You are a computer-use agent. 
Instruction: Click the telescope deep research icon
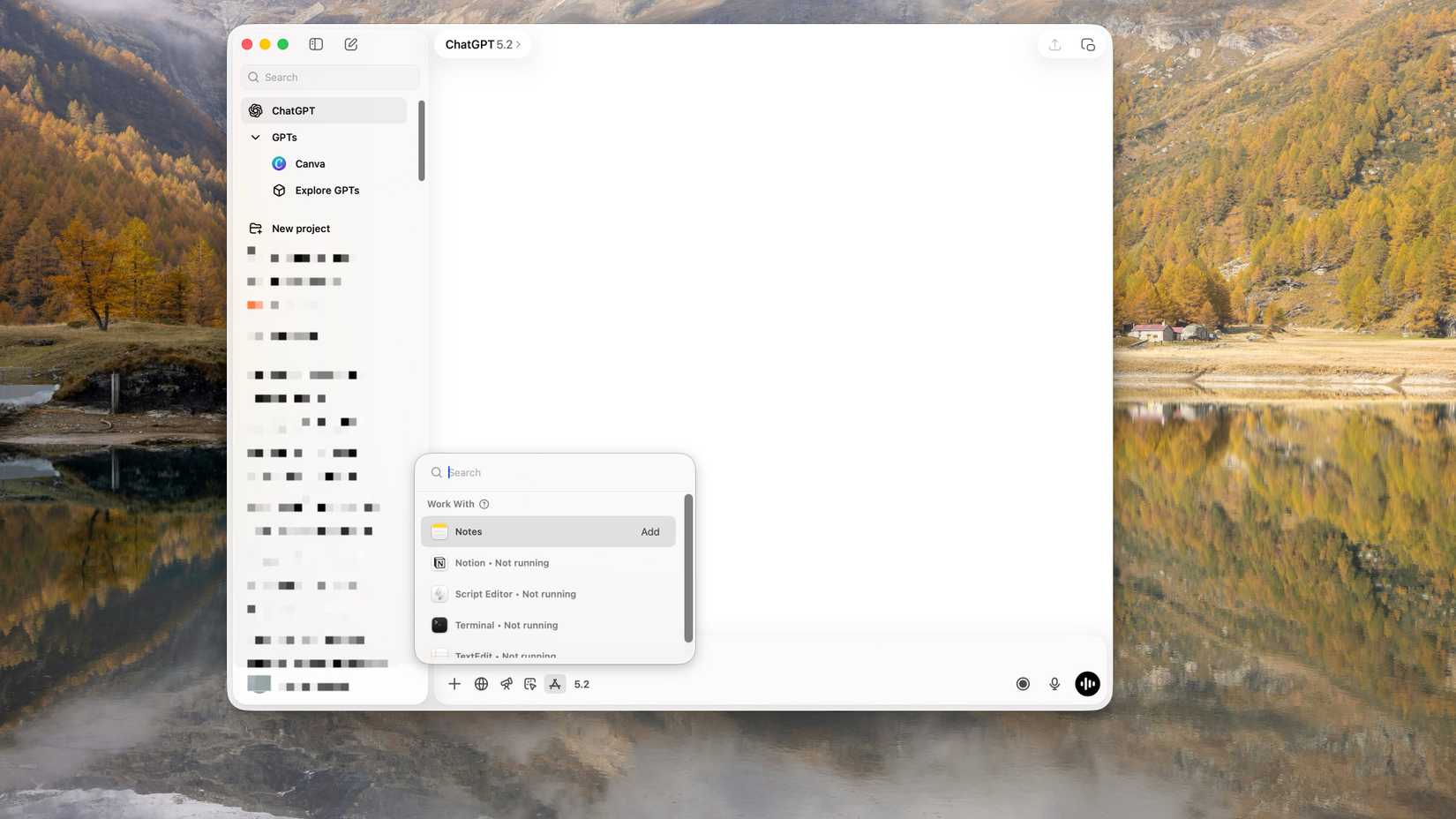point(506,683)
